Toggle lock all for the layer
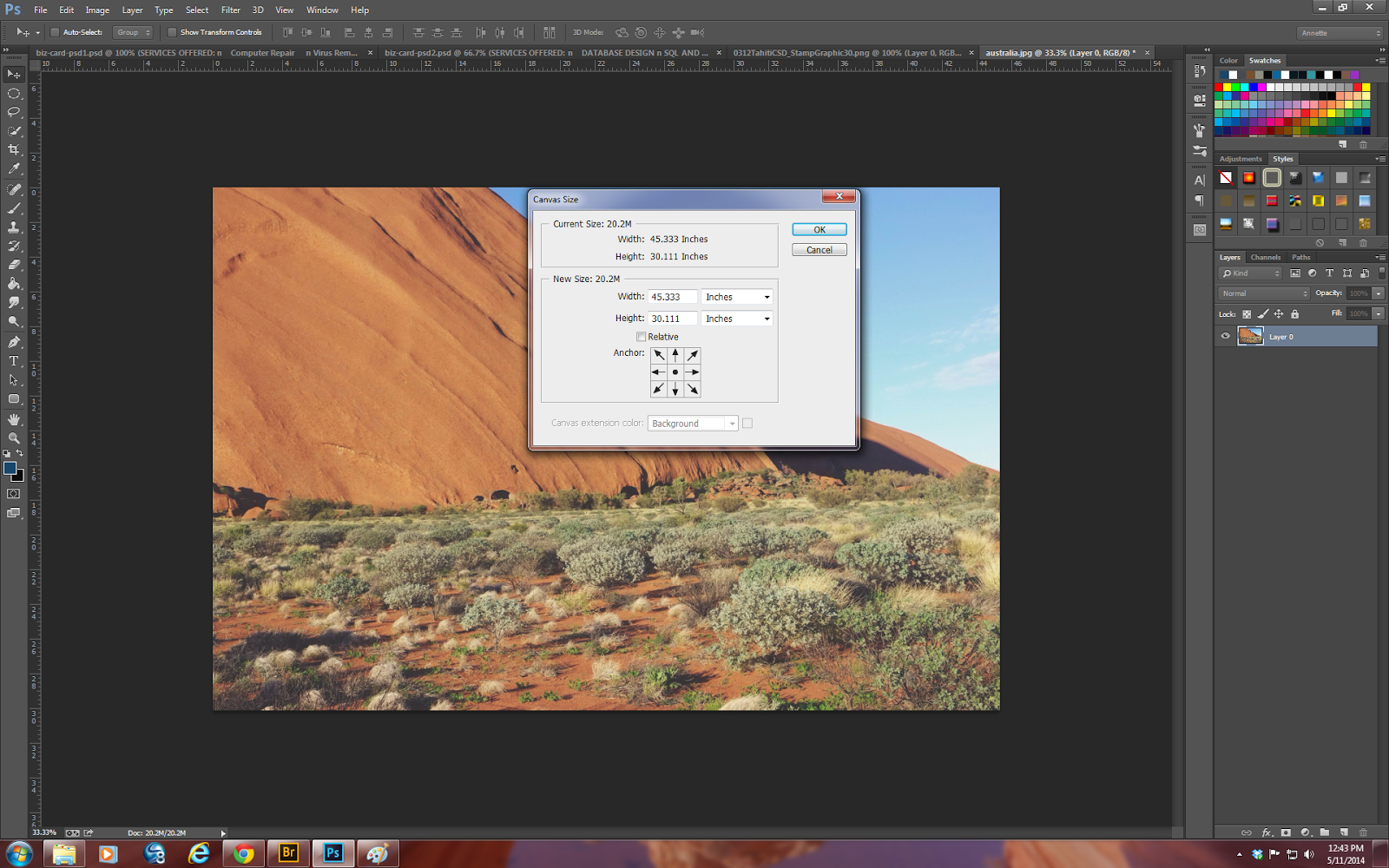The image size is (1389, 868). coord(1294,314)
